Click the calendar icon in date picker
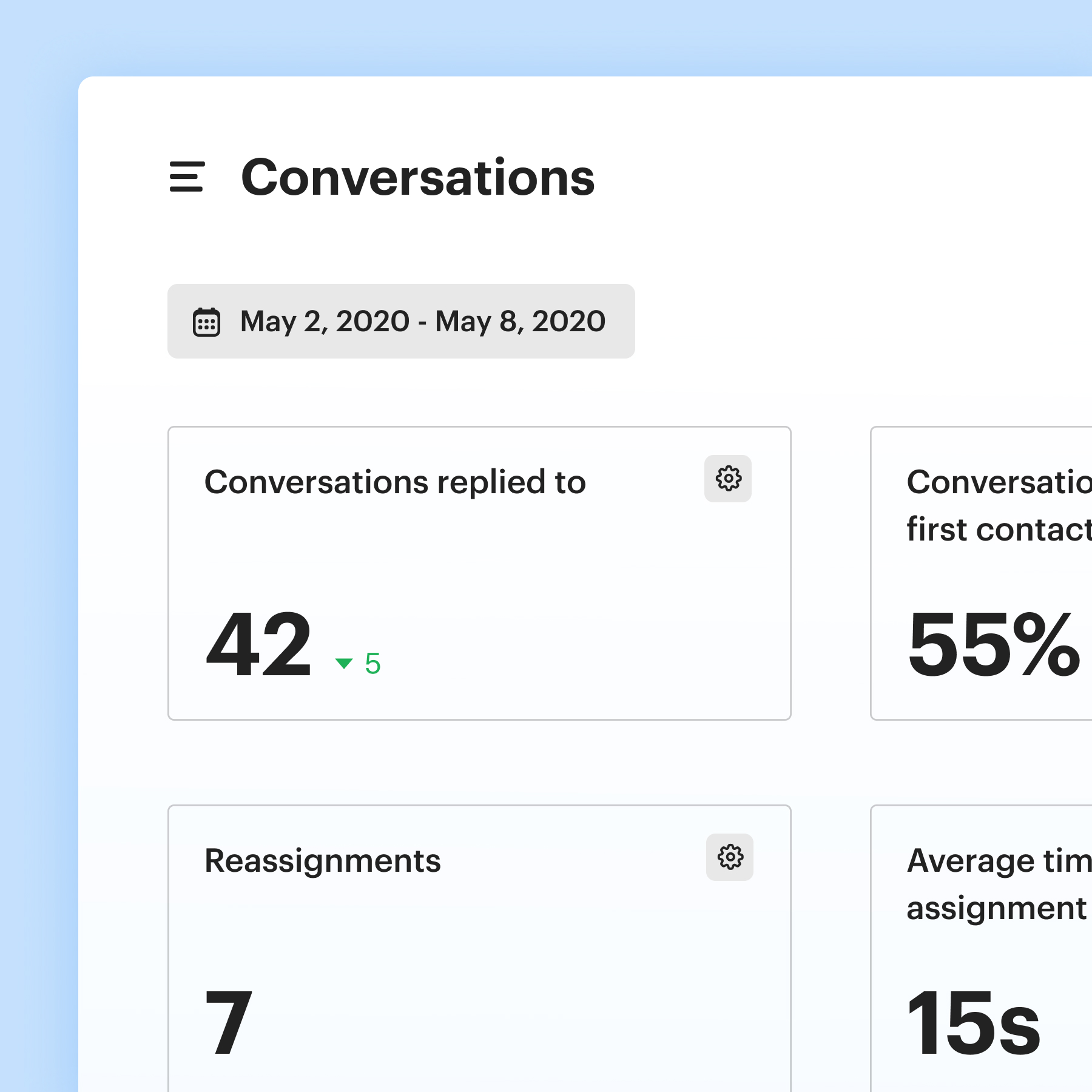This screenshot has height=1092, width=1092. coord(206,322)
